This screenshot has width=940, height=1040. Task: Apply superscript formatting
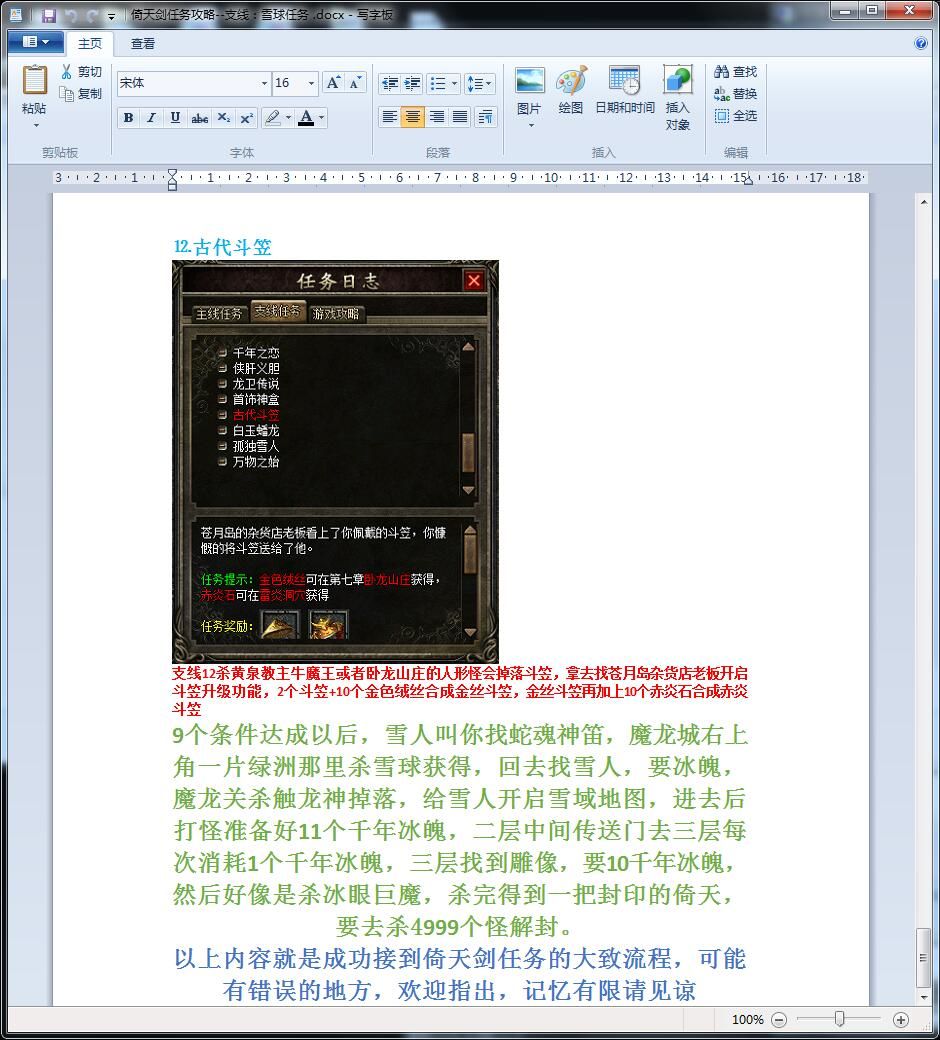[x=247, y=118]
